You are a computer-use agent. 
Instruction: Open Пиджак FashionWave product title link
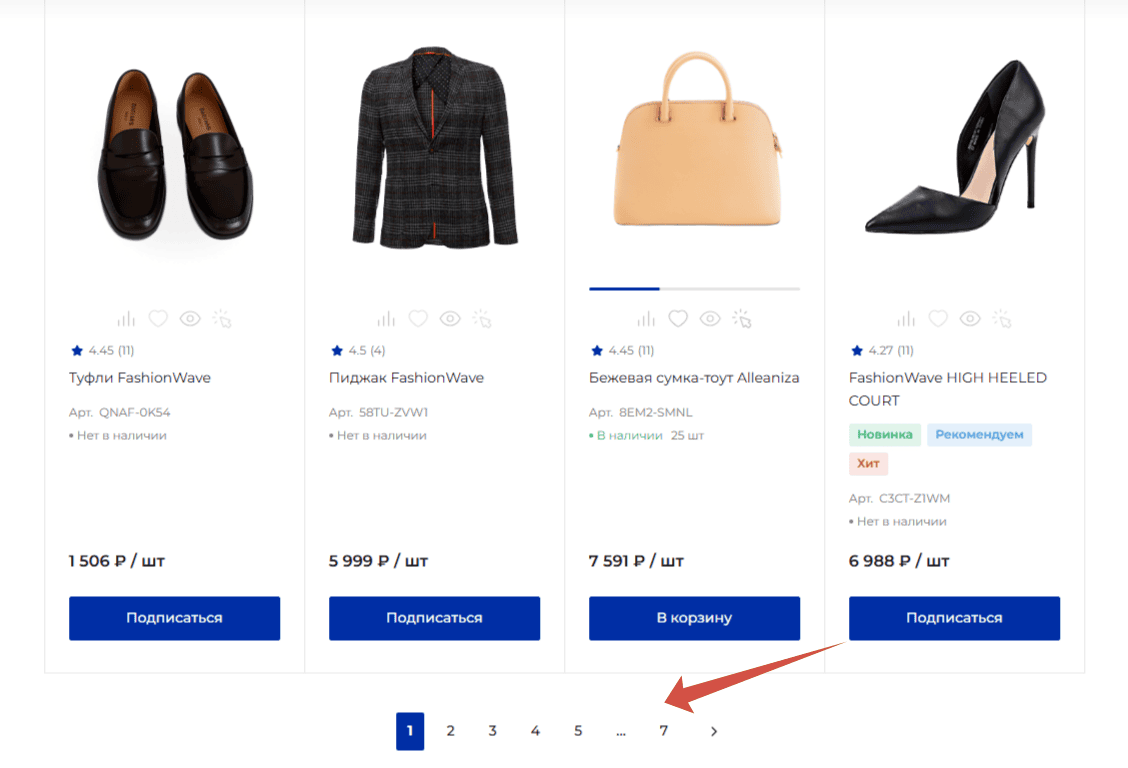[x=406, y=378]
